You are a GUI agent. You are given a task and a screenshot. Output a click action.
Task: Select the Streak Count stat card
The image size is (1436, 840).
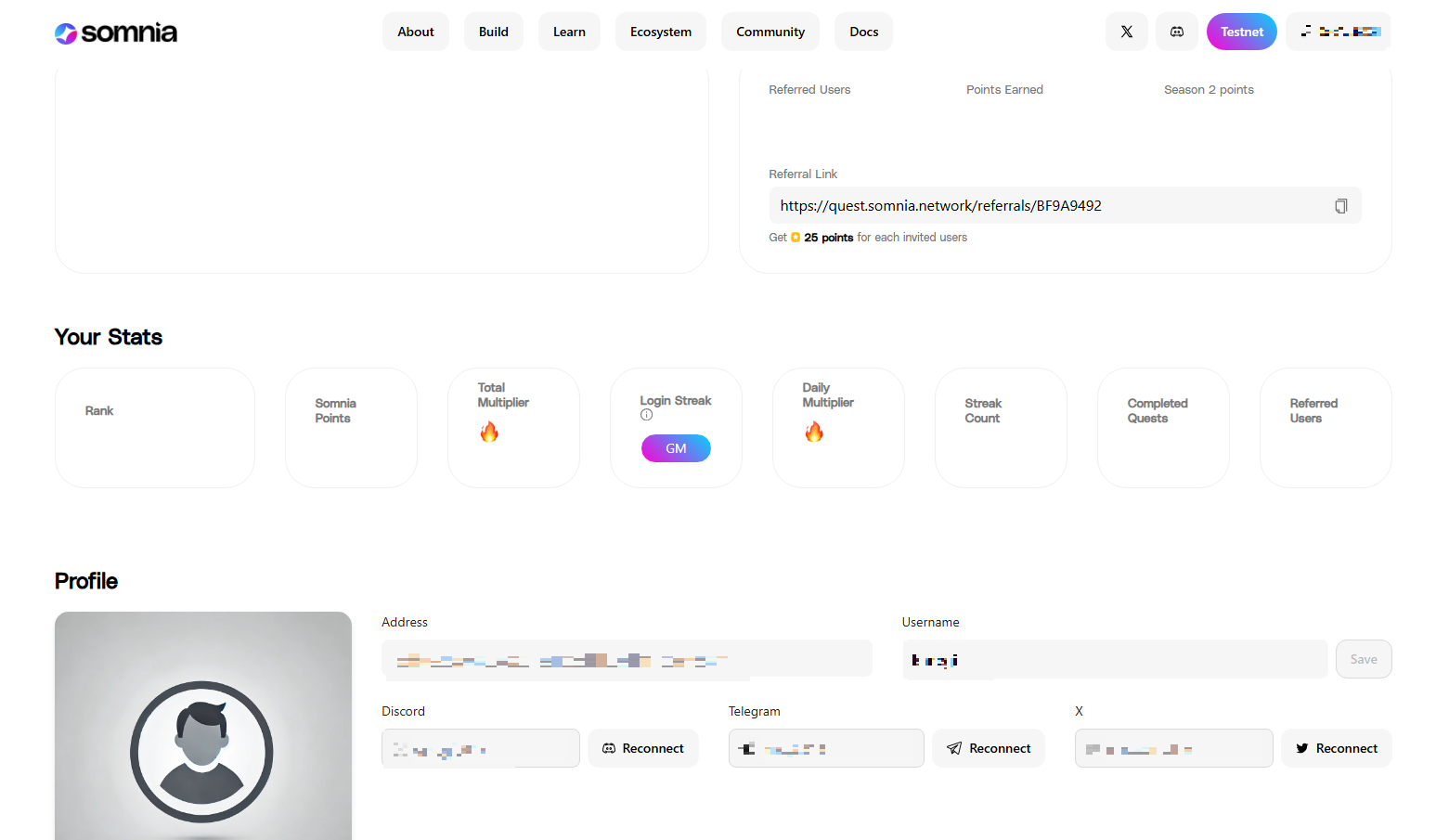[1001, 428]
